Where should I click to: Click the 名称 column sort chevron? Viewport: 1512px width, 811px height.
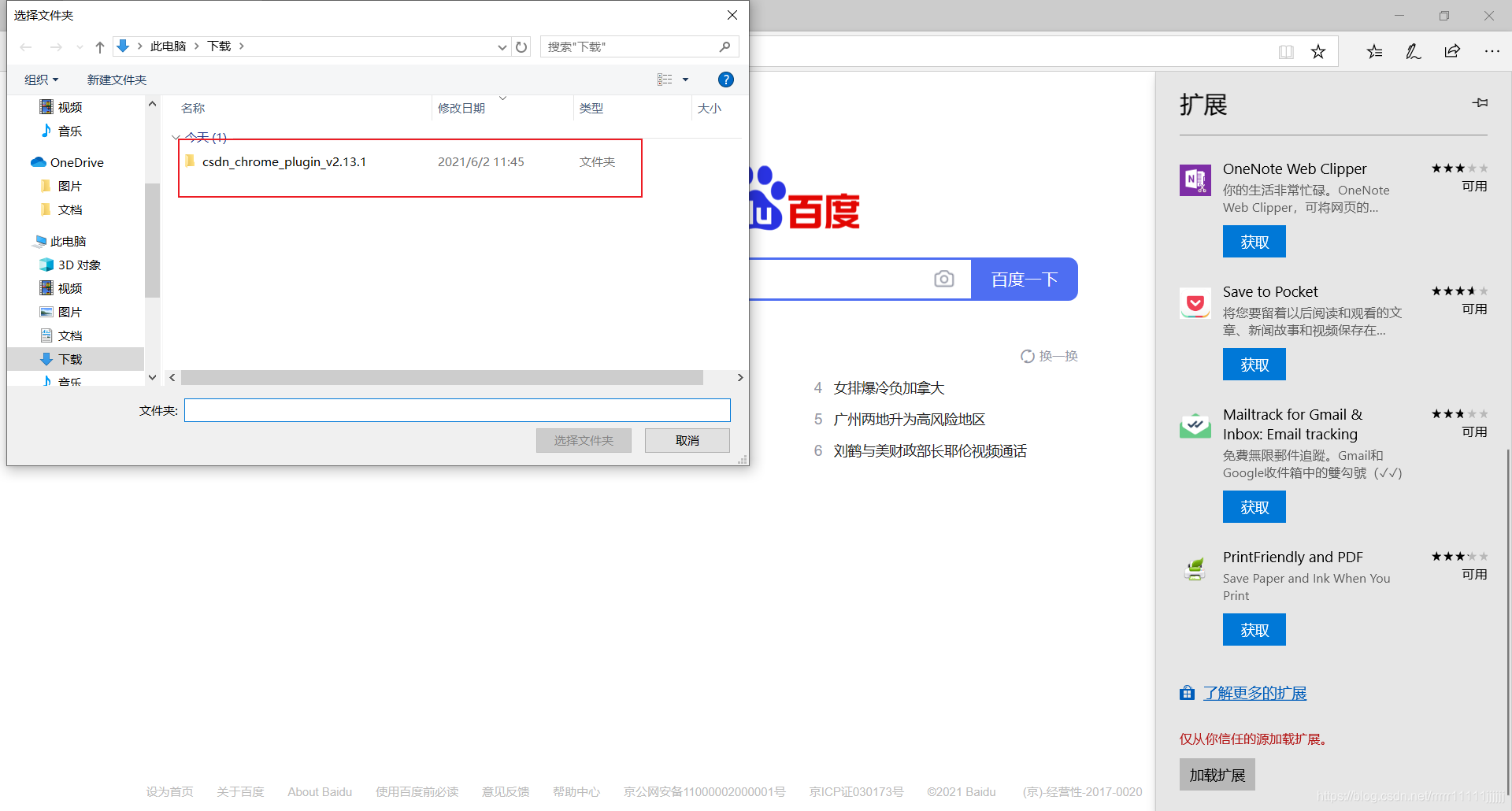click(503, 98)
